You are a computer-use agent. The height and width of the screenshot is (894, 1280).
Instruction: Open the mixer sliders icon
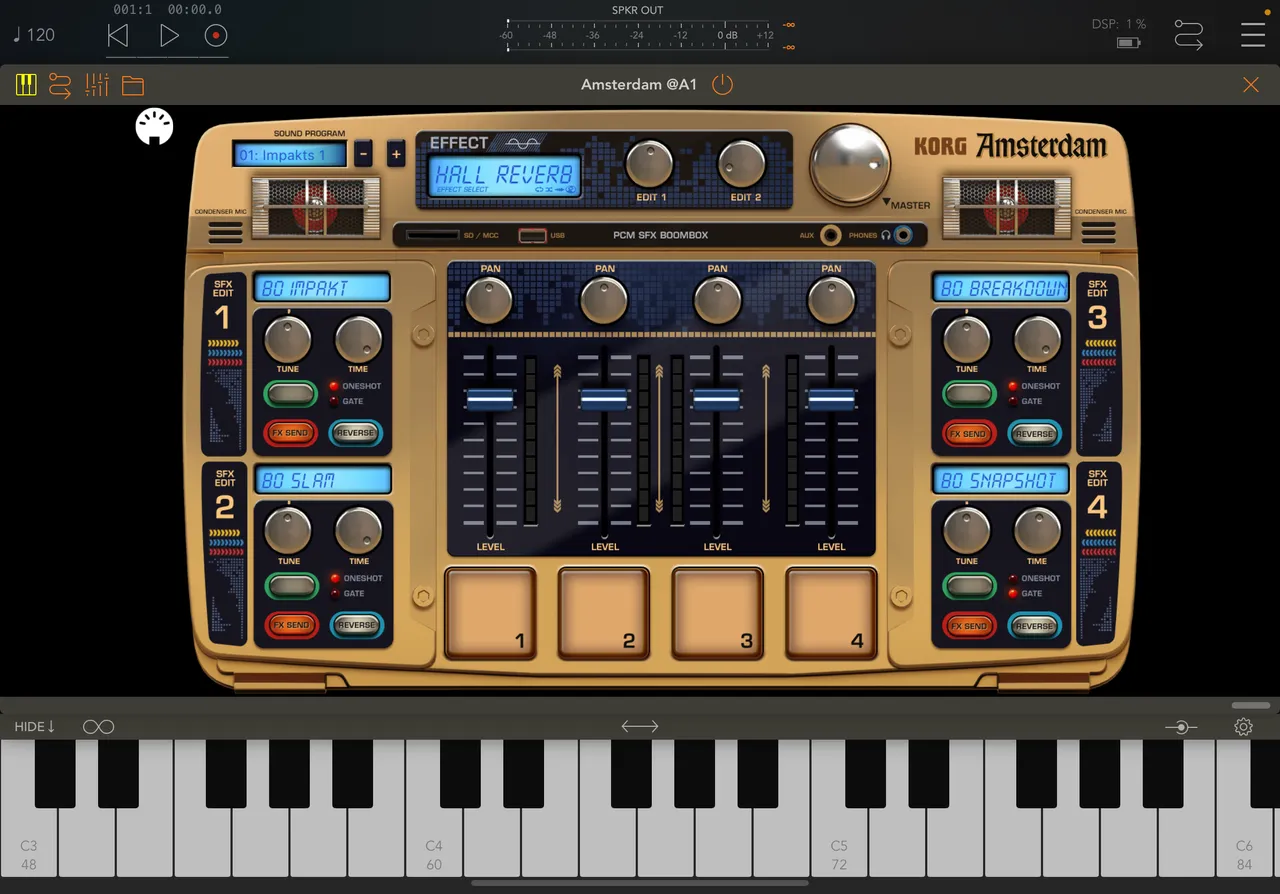pyautogui.click(x=97, y=85)
